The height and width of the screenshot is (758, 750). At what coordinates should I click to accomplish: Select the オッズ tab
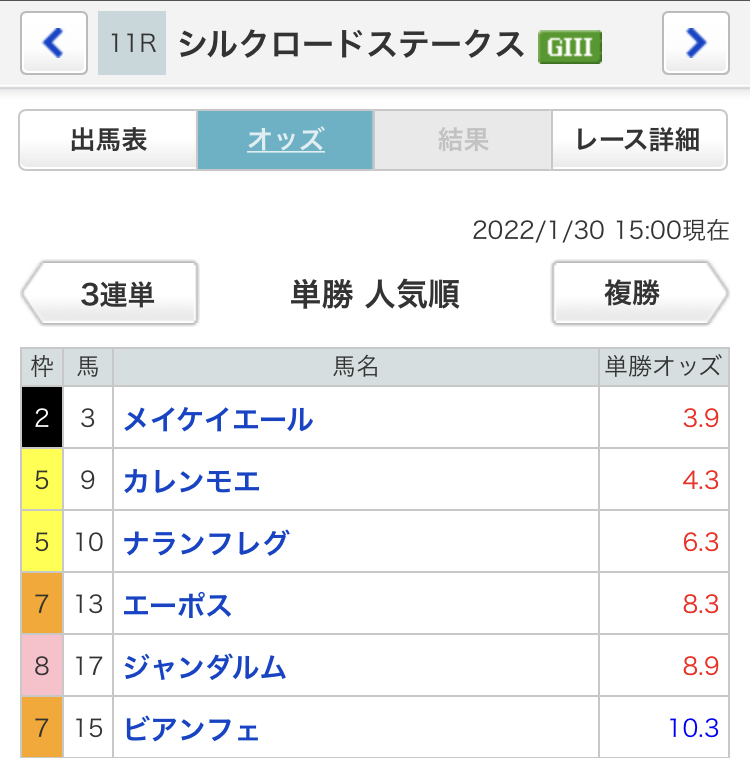click(285, 140)
